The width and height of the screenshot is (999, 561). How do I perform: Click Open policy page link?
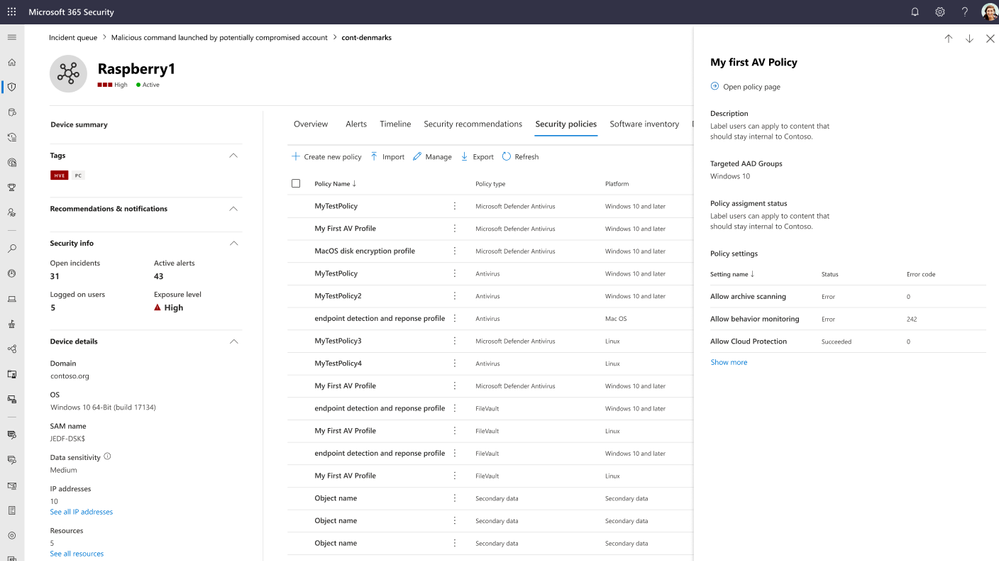tap(751, 87)
